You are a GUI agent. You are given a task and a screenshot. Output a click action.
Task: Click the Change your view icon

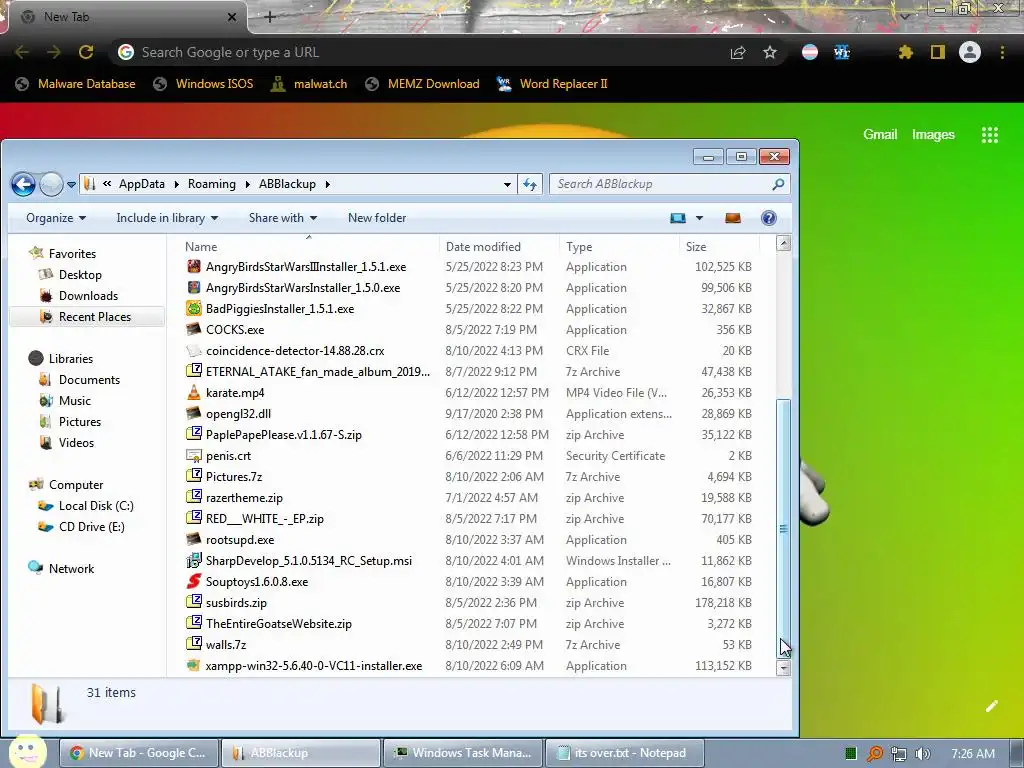coord(678,218)
